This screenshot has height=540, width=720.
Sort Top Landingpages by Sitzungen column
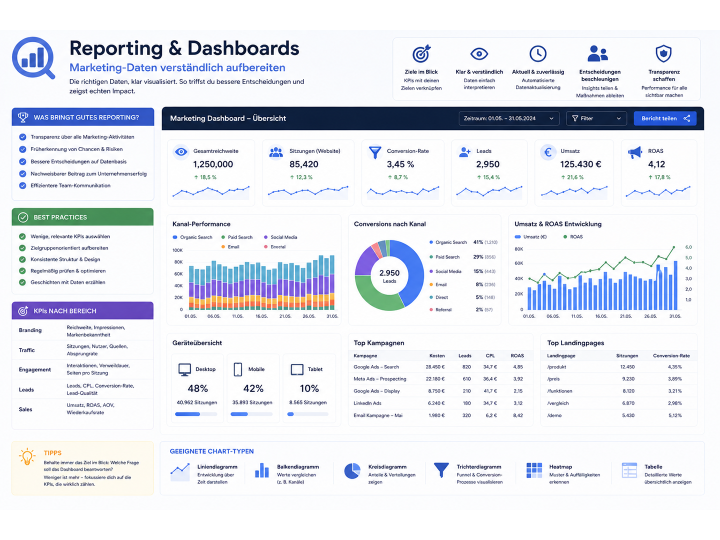click(627, 356)
